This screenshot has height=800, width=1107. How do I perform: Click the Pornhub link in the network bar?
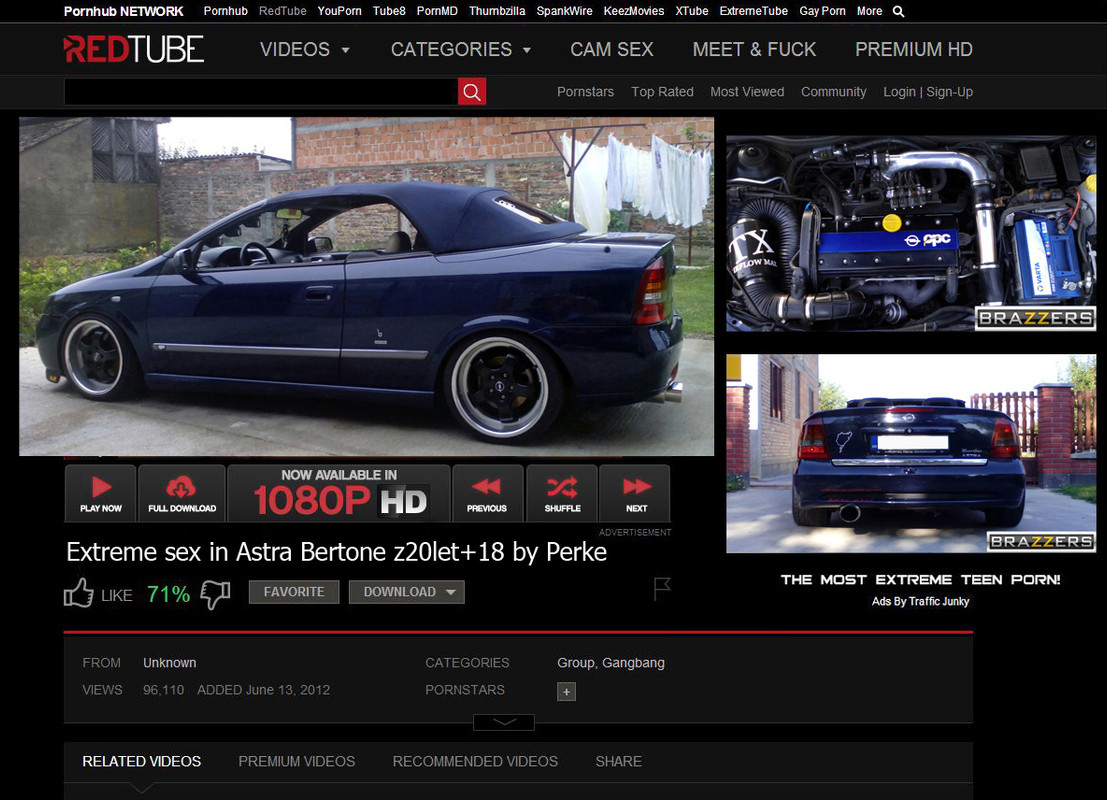225,11
